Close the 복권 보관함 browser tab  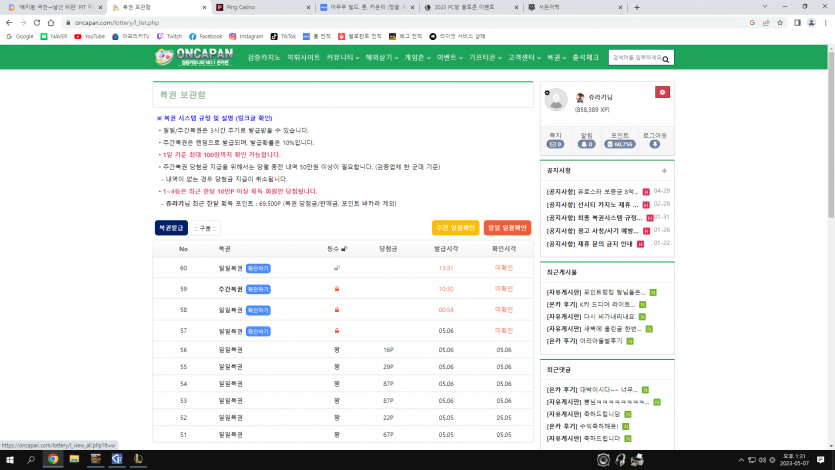[x=204, y=7]
